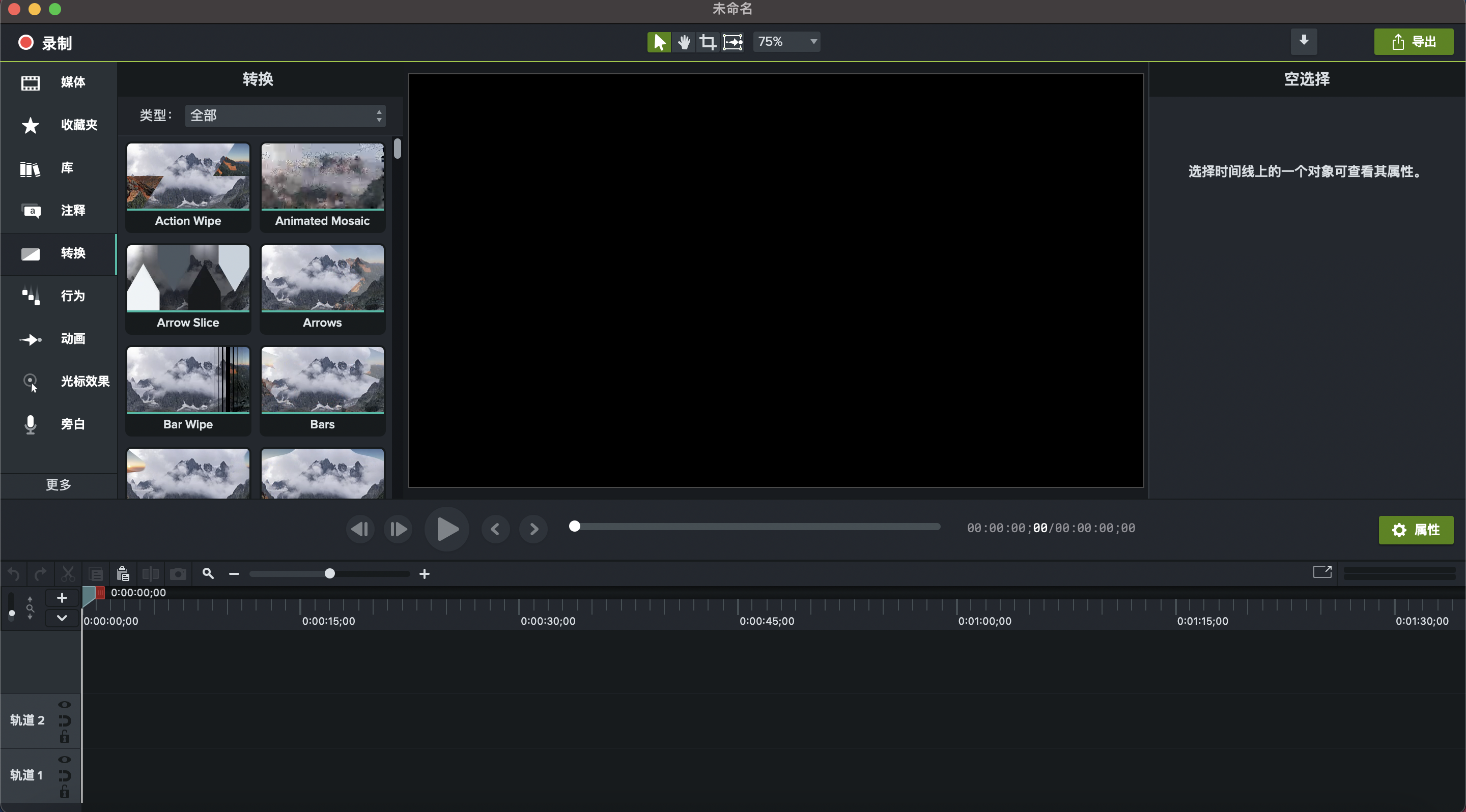Select the arrow Edit mode tool
The image size is (1466, 812).
coord(659,42)
